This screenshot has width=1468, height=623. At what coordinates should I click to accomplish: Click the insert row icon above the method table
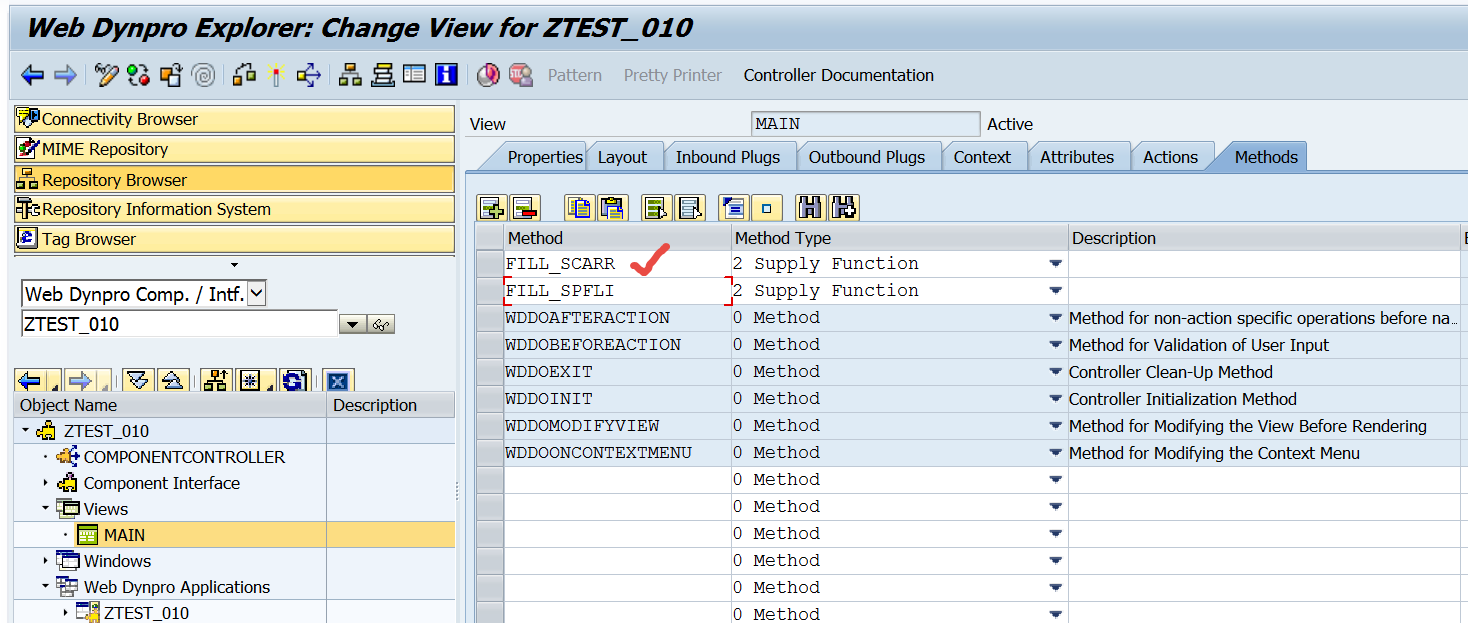click(491, 208)
